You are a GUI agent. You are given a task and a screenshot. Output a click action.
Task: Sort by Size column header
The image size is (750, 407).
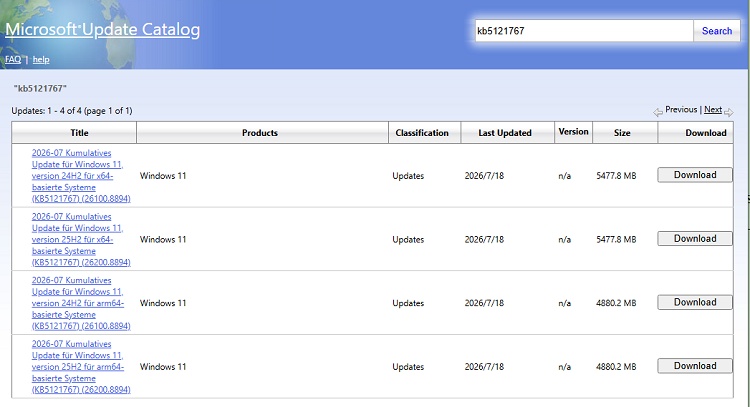[x=622, y=133]
